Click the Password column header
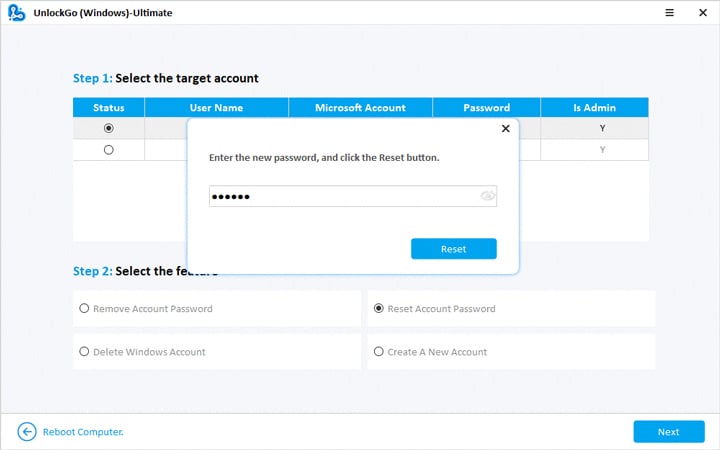 click(486, 107)
